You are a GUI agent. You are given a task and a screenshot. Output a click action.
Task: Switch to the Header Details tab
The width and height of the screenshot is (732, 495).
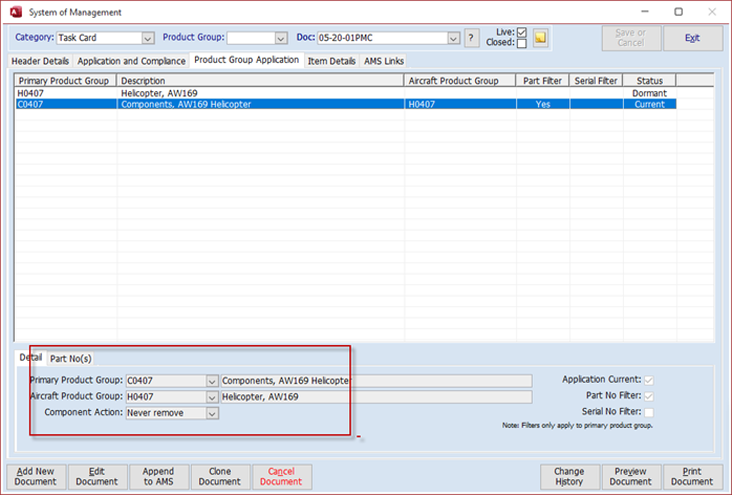pos(40,61)
